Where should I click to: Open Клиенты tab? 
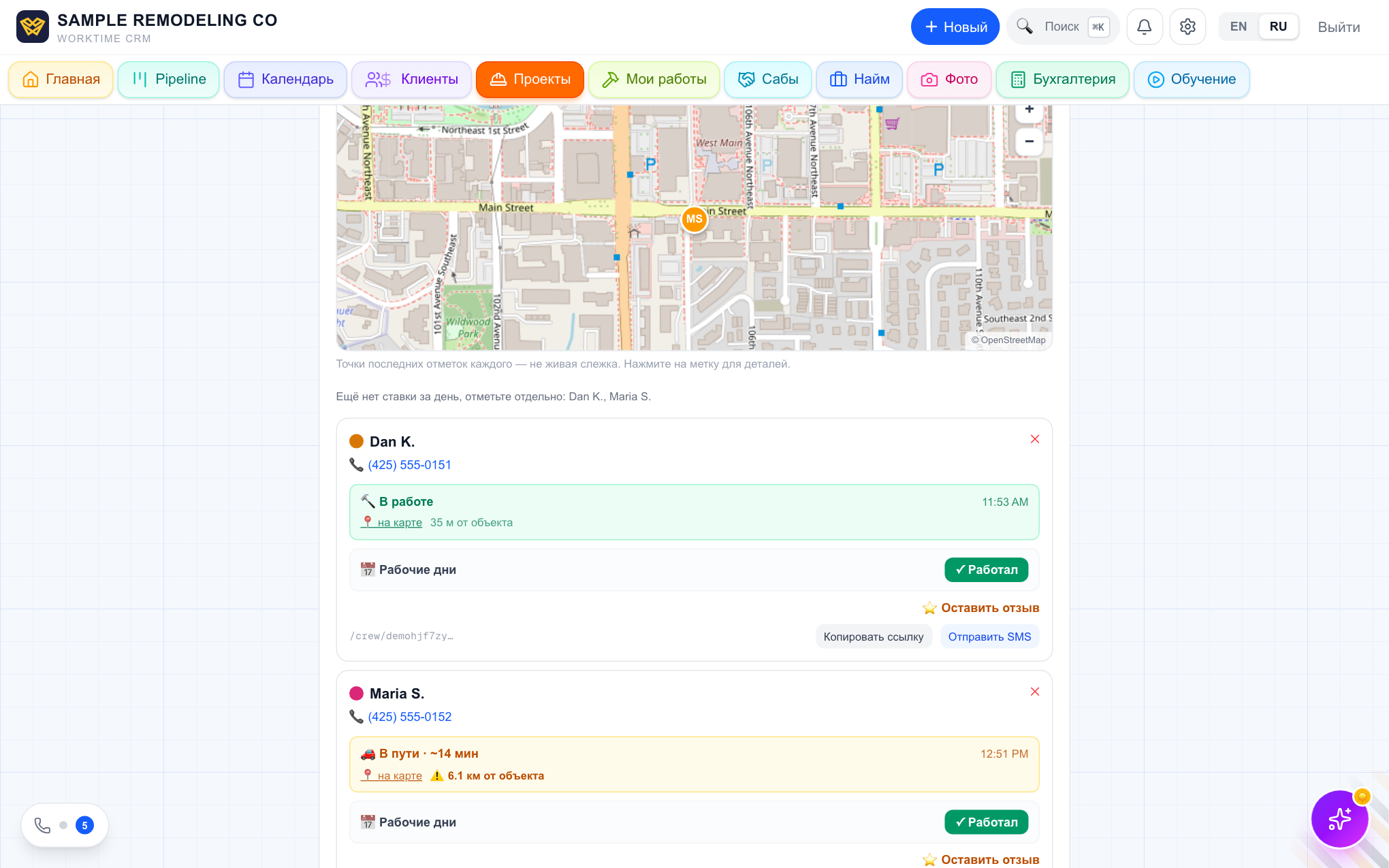click(x=411, y=80)
